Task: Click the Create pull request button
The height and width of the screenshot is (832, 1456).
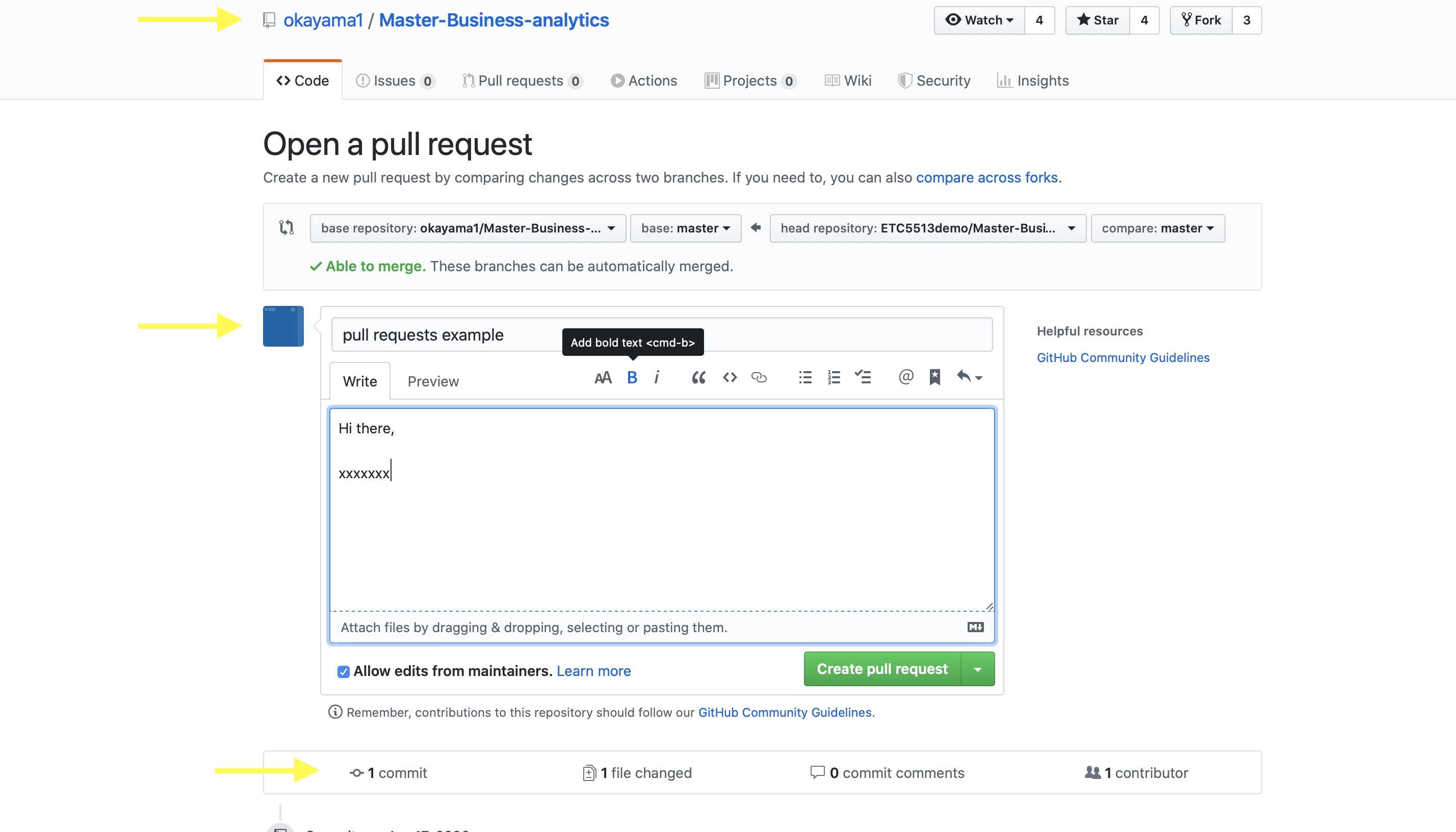Action: point(882,669)
